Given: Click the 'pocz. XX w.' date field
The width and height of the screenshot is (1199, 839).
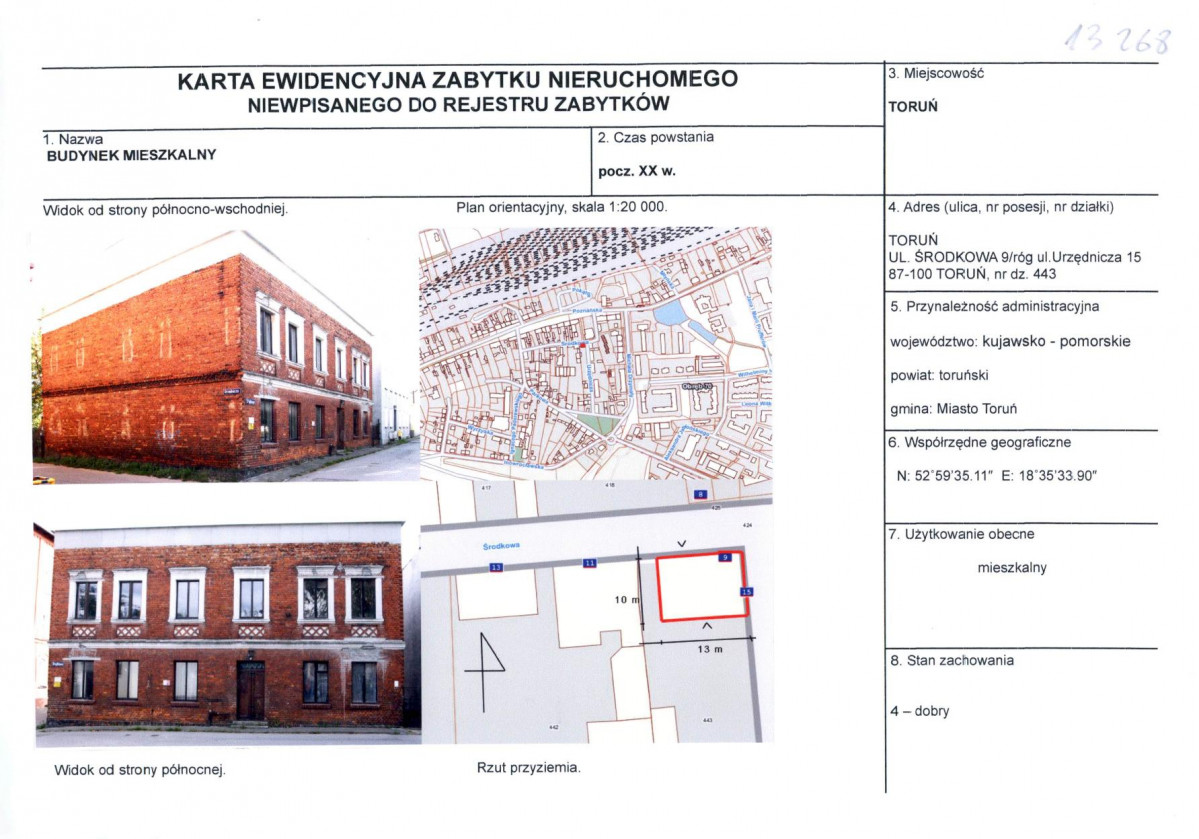Looking at the screenshot, I should click(x=637, y=171).
